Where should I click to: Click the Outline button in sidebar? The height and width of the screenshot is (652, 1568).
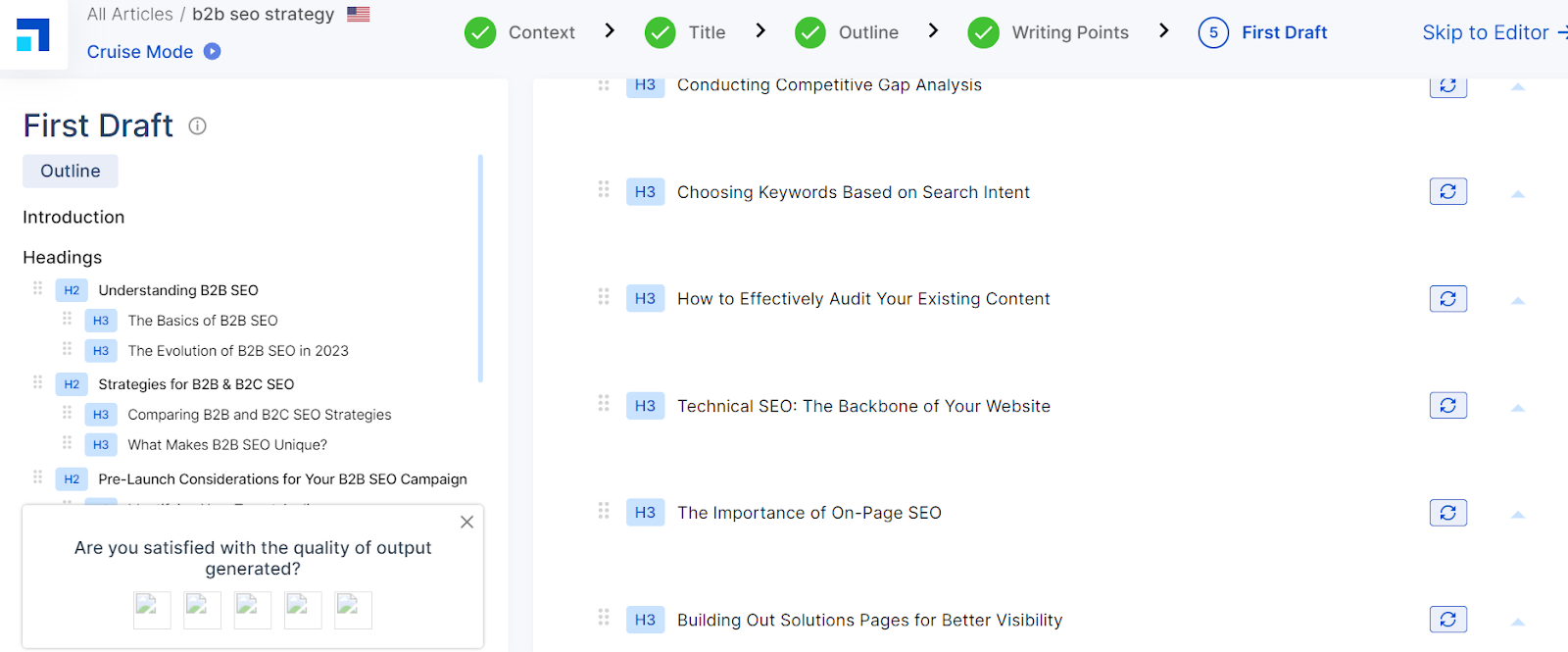click(x=71, y=171)
